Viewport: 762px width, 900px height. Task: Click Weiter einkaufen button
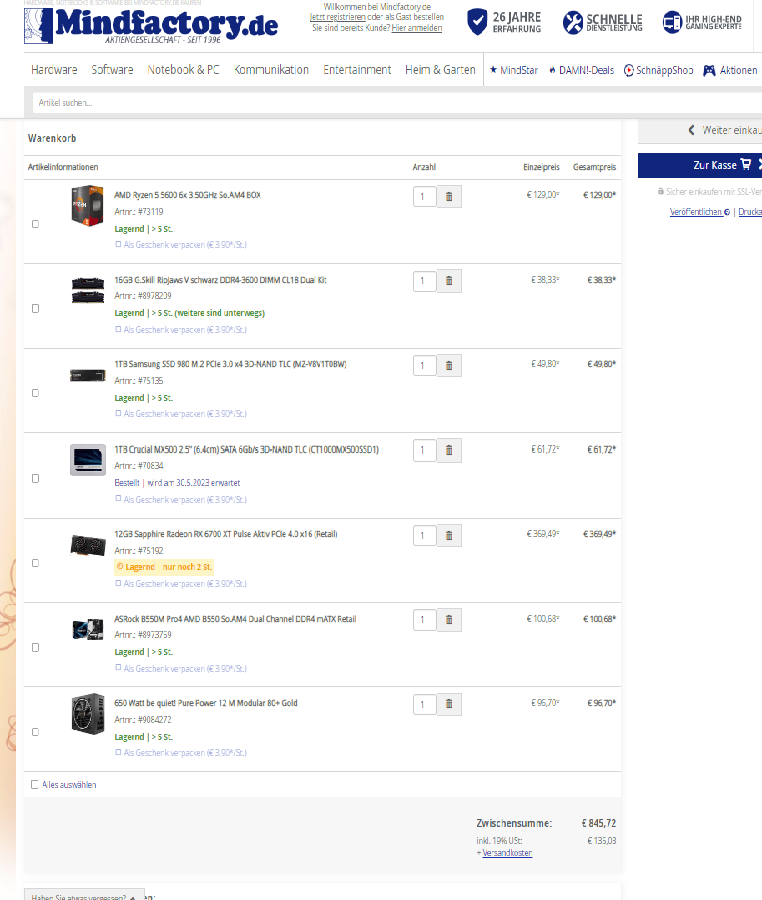(x=700, y=131)
